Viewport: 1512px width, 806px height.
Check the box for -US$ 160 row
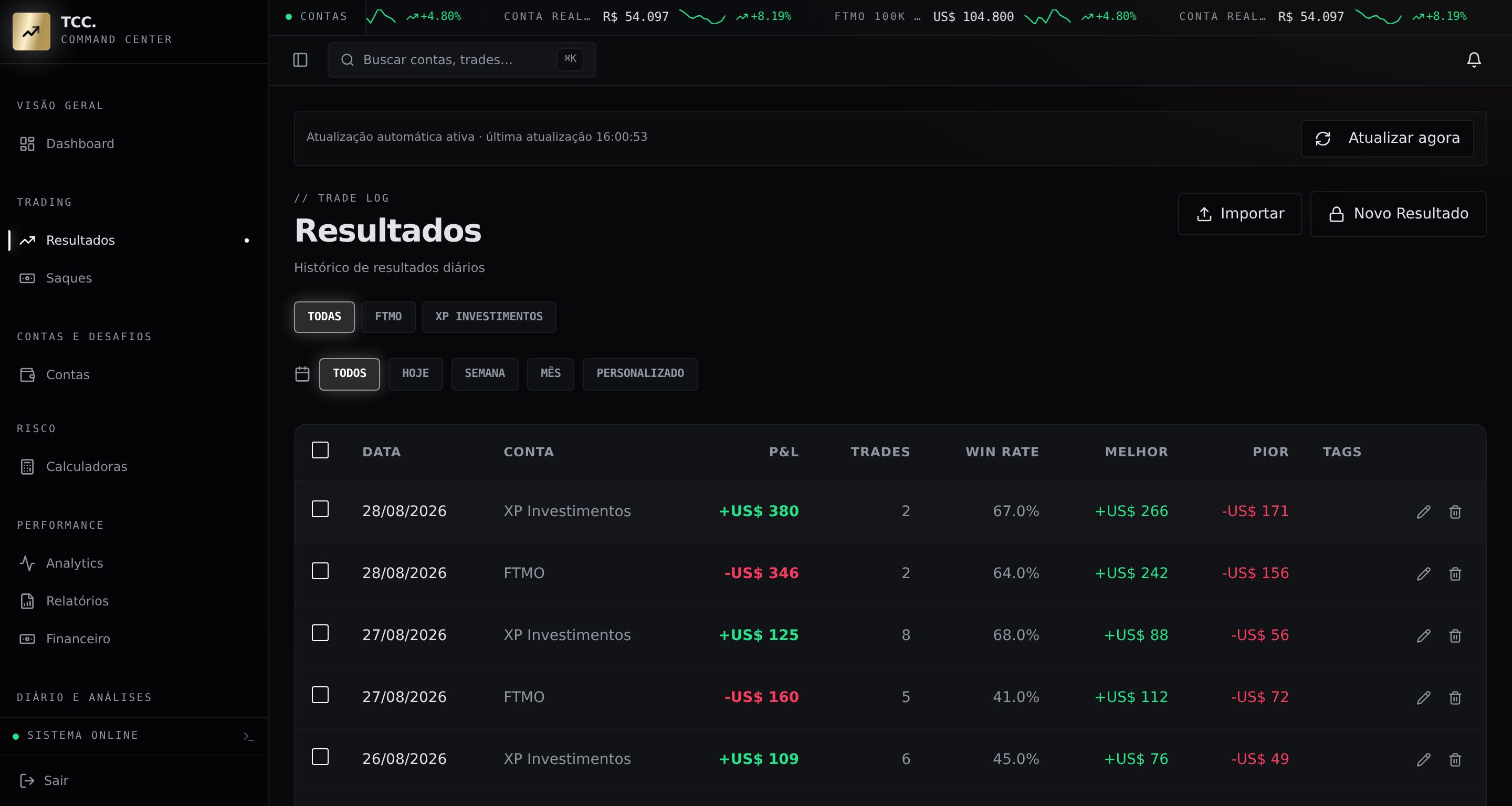[x=320, y=695]
